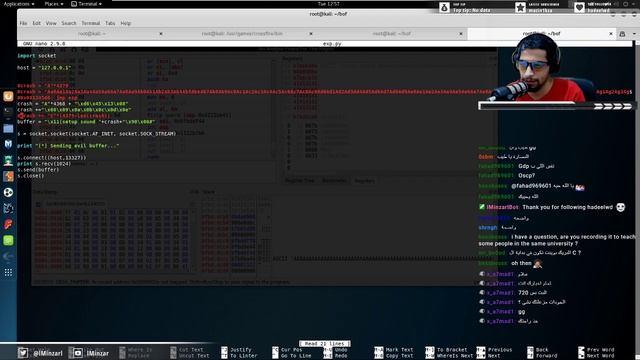This screenshot has height=360, width=640.
Task: Click Cur Pos shortcut in nano footer
Action: (x=291, y=350)
